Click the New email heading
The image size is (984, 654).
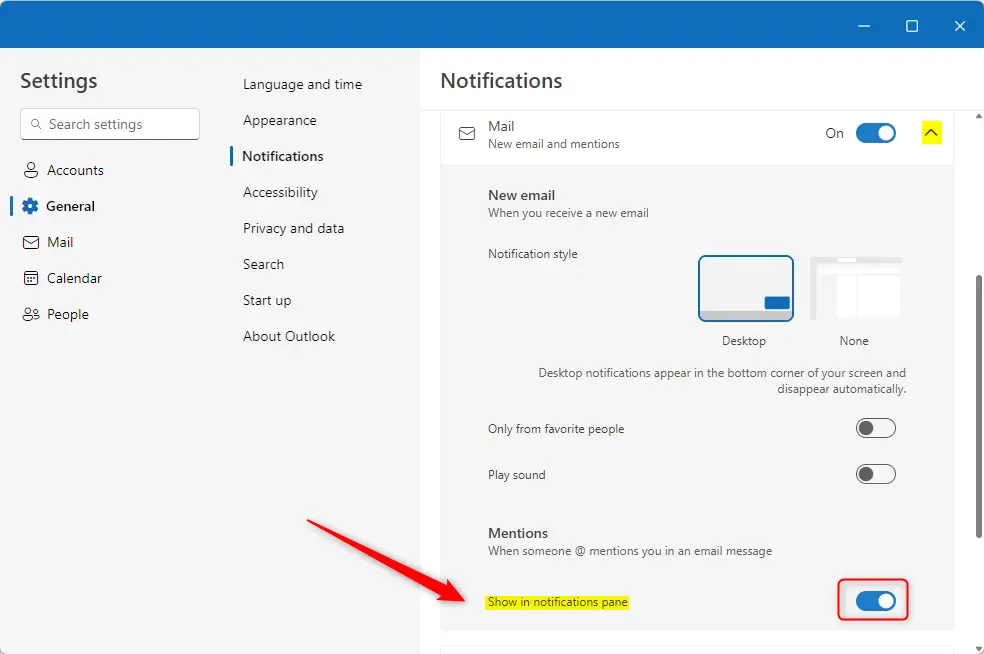point(521,195)
